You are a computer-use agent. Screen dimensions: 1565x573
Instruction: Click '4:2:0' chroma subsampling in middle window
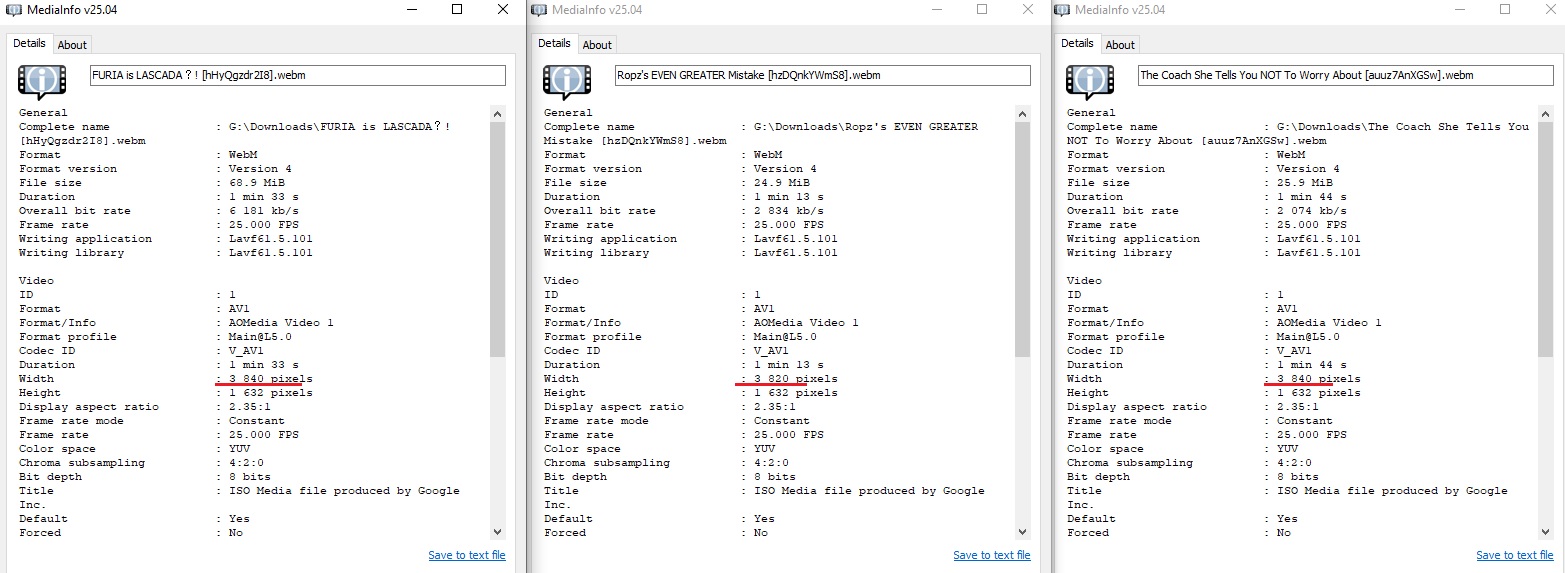[x=771, y=463]
